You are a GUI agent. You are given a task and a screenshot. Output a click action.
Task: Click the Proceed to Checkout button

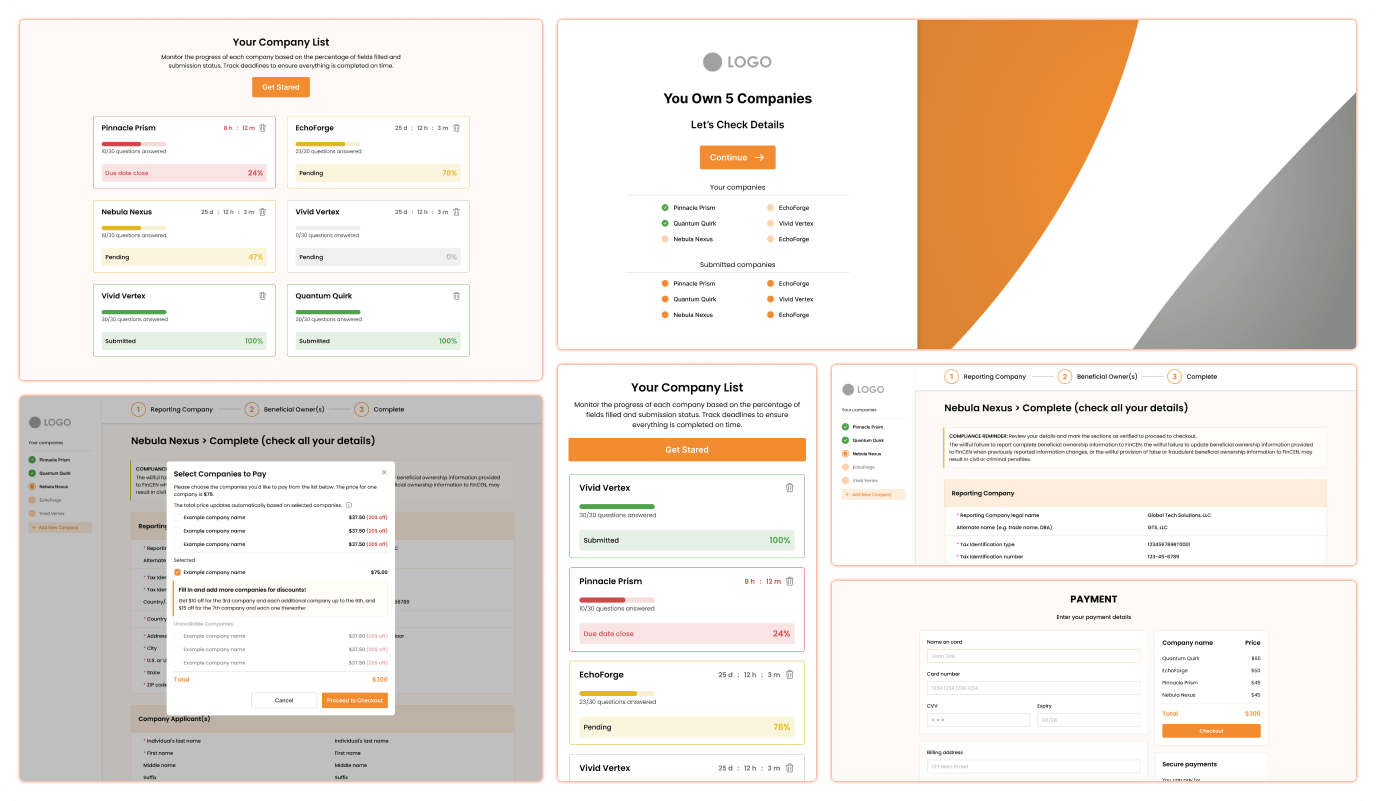[355, 700]
